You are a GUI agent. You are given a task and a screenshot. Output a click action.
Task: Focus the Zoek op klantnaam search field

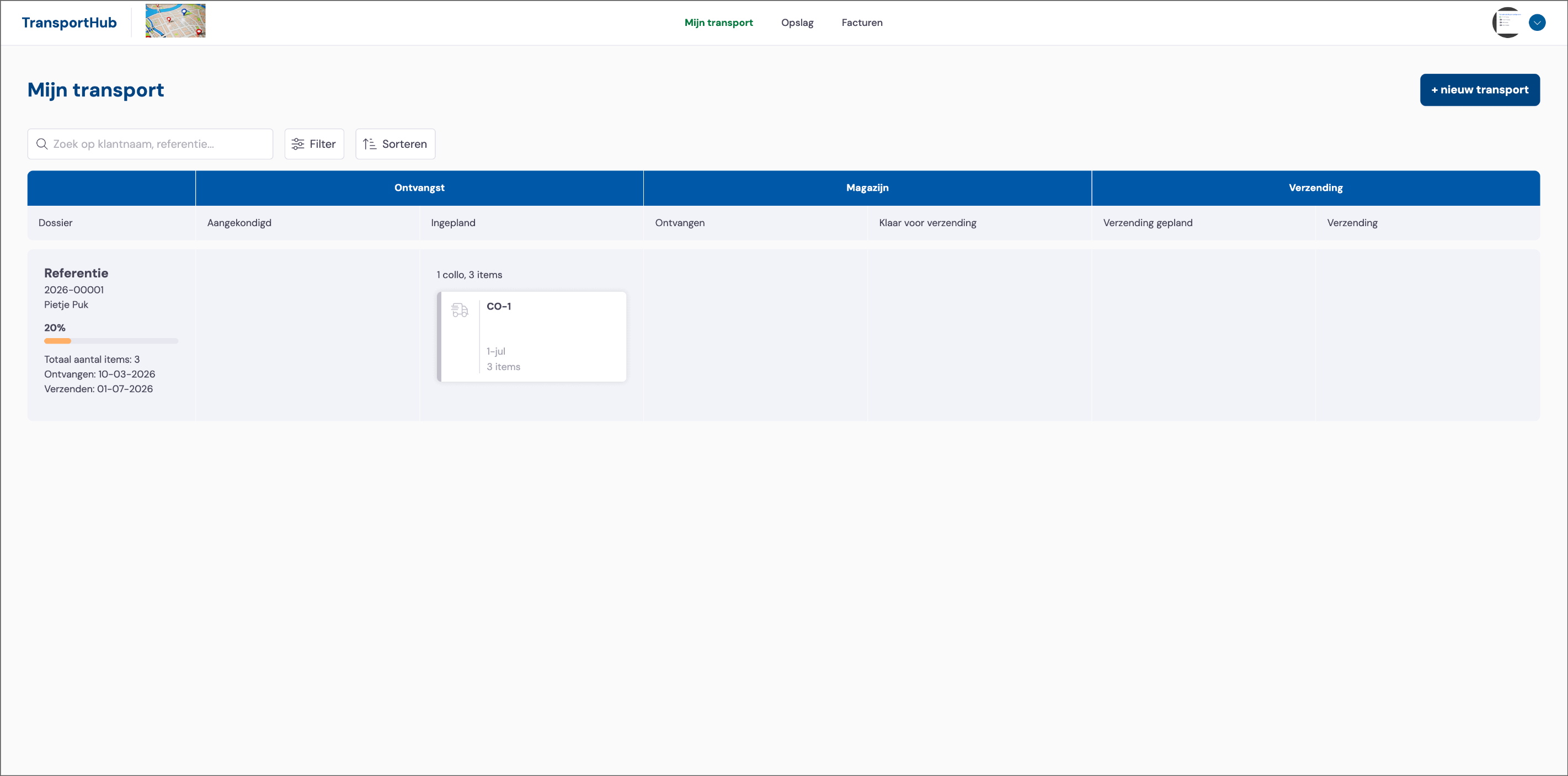click(x=150, y=143)
